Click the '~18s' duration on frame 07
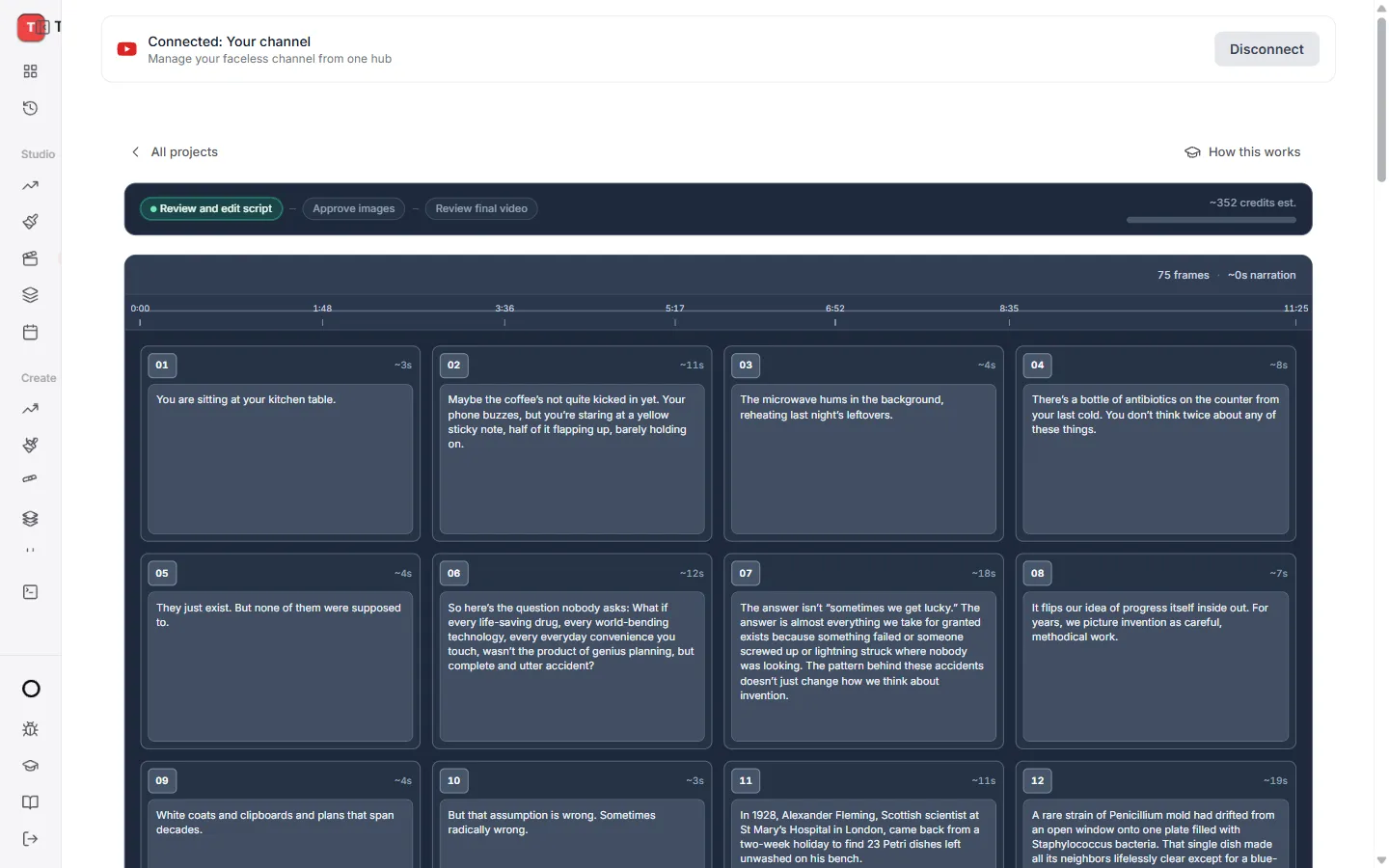Viewport: 1389px width, 868px height. [x=983, y=573]
